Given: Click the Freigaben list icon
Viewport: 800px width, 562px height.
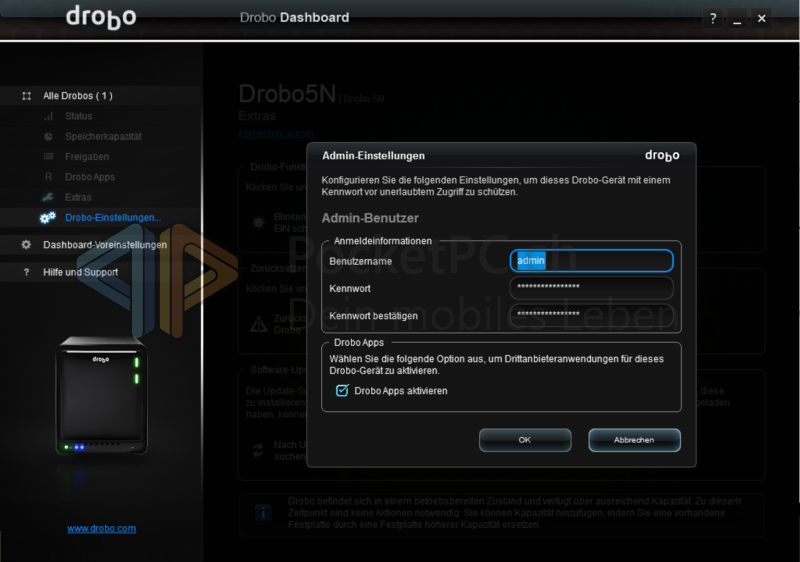Looking at the screenshot, I should pyautogui.click(x=48, y=157).
